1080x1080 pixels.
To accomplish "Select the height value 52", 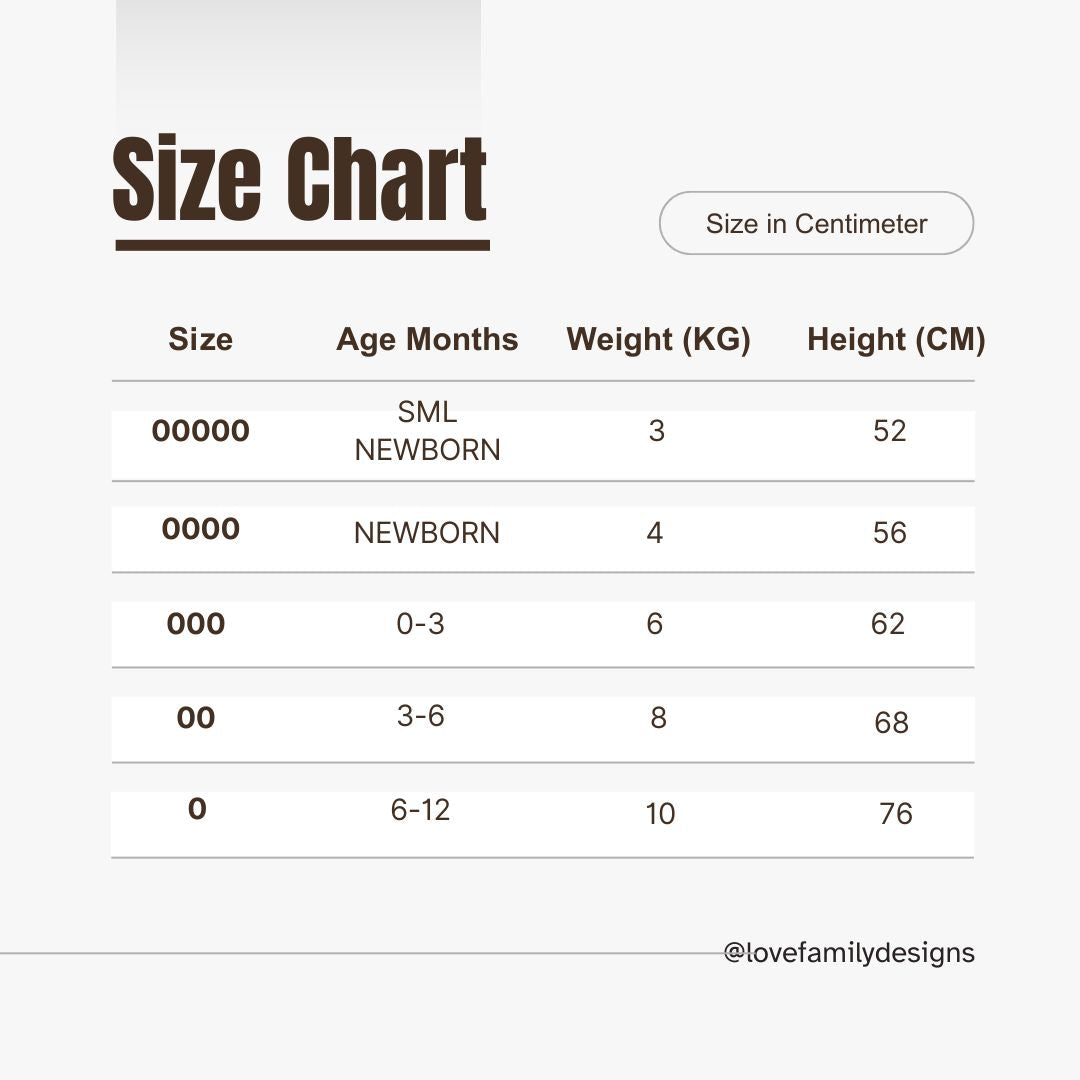I will point(889,431).
